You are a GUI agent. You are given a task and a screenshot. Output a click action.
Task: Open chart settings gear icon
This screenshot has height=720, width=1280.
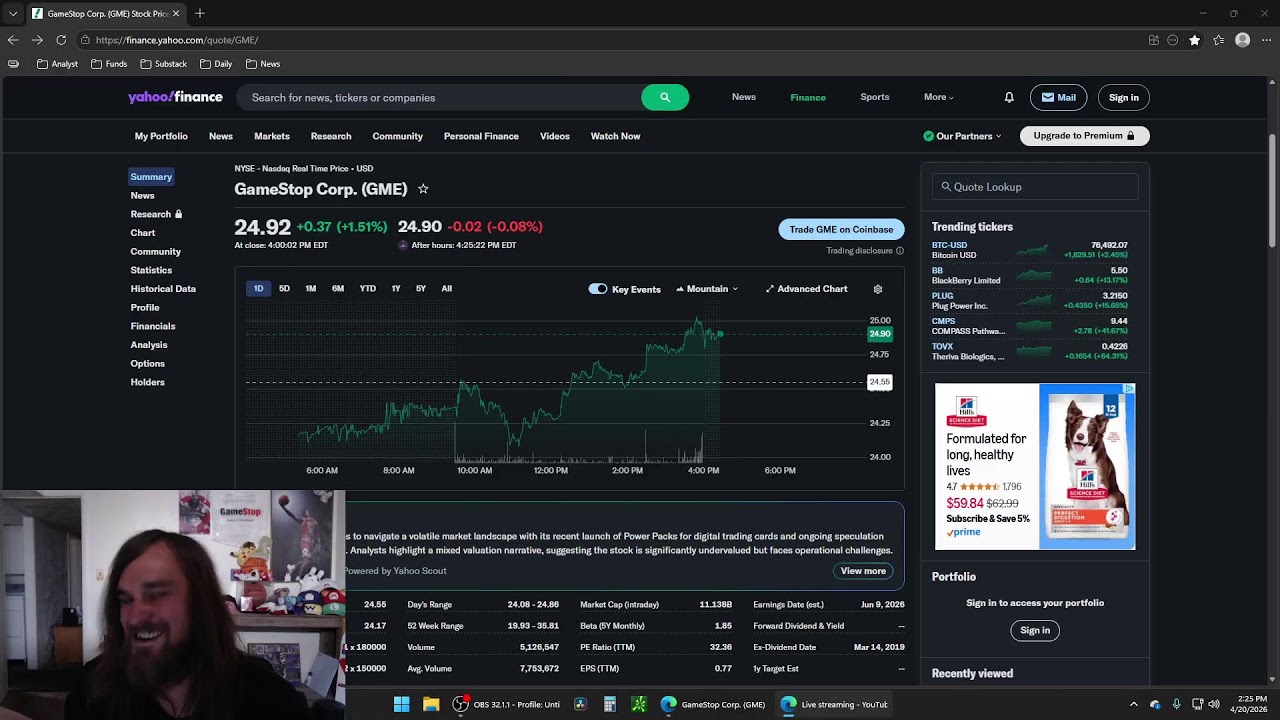[x=878, y=289]
